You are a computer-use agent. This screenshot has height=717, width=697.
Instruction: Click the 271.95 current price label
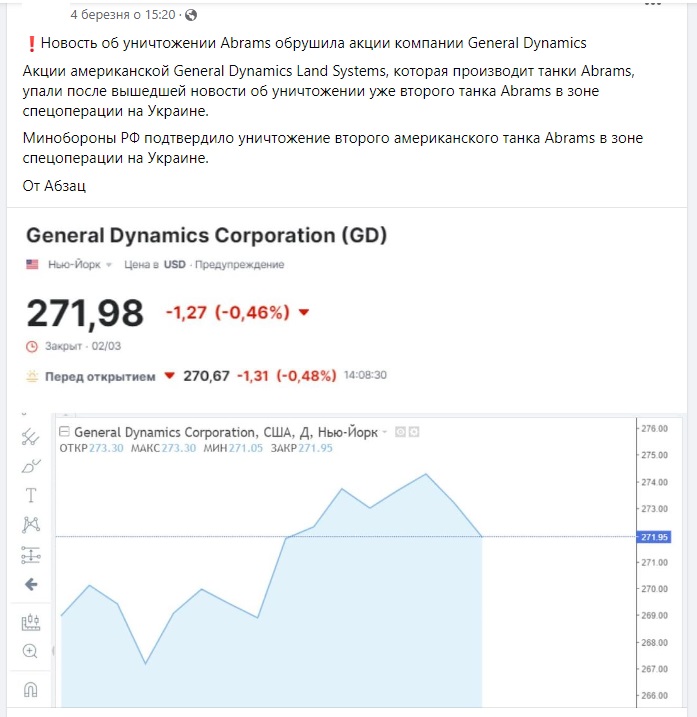[654, 537]
